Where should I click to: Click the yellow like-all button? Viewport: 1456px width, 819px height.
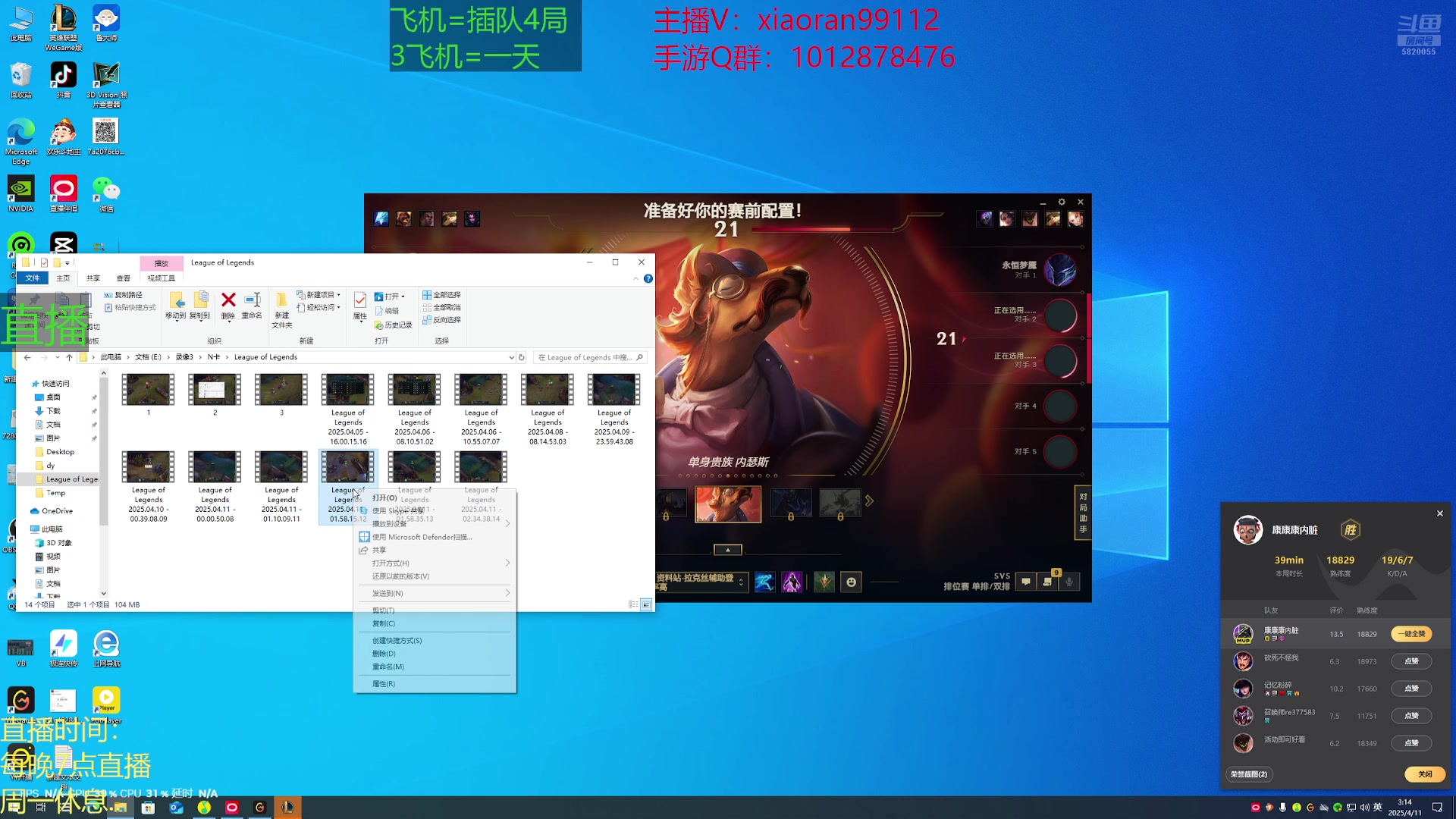point(1411,634)
